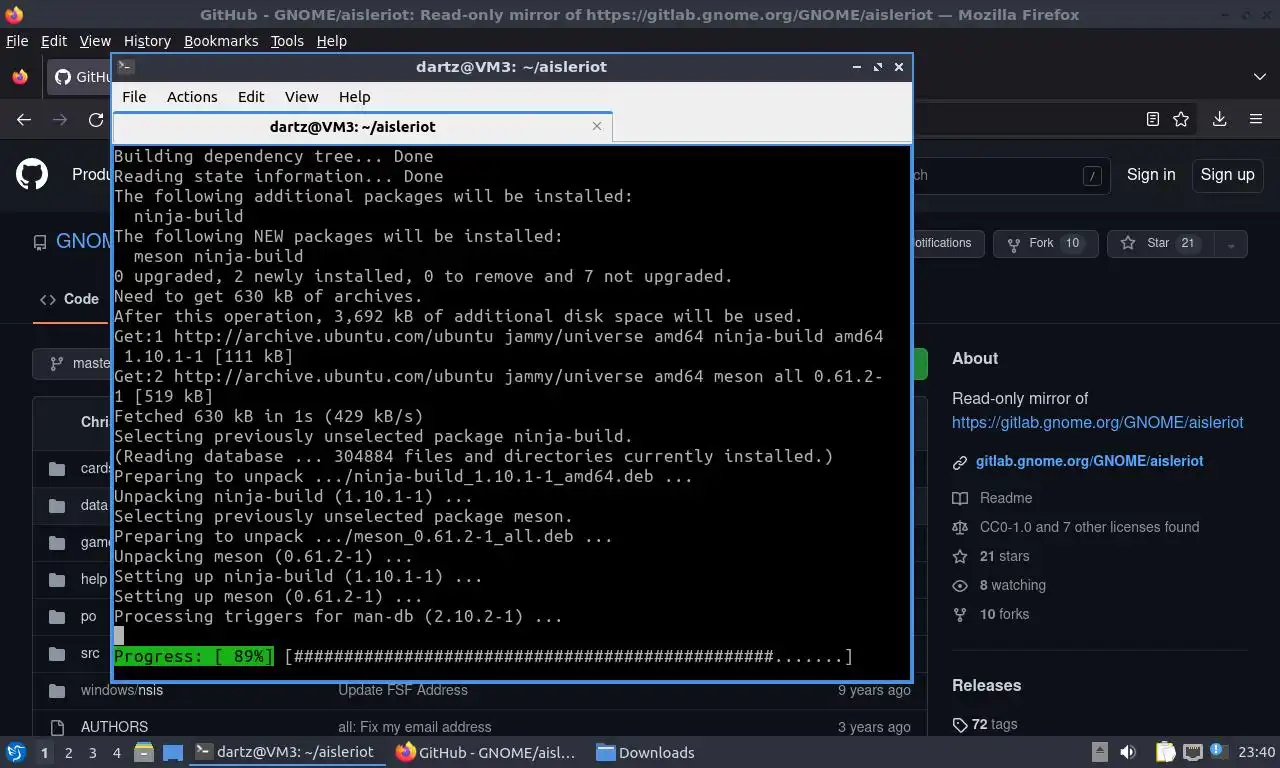Open the Firefox hamburger application menu
Viewport: 1280px width, 768px height.
(1256, 119)
